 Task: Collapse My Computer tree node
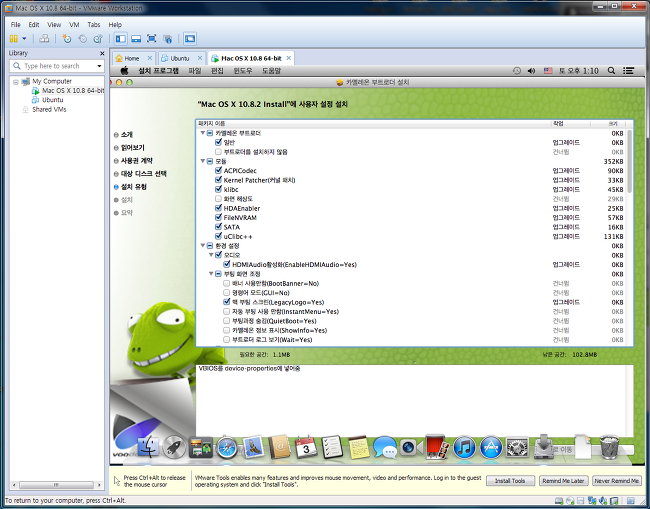(x=16, y=82)
